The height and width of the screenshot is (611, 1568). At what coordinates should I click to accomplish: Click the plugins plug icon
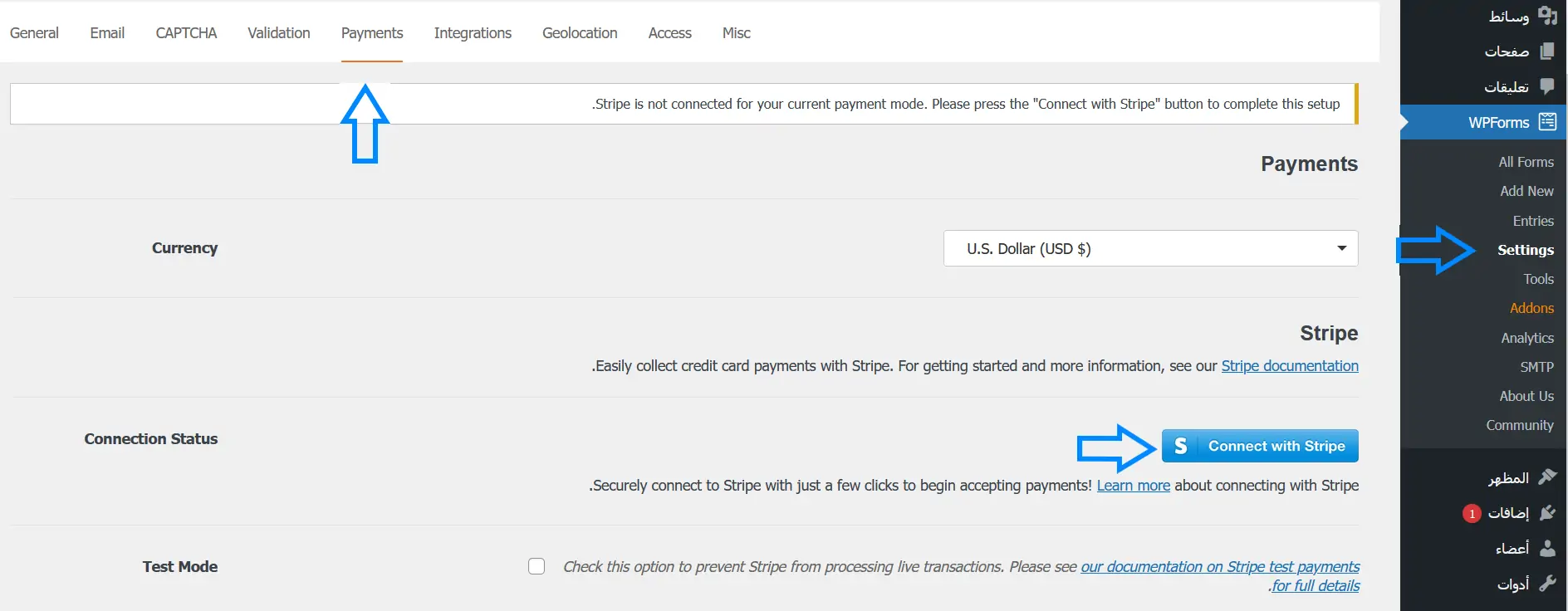click(1547, 513)
